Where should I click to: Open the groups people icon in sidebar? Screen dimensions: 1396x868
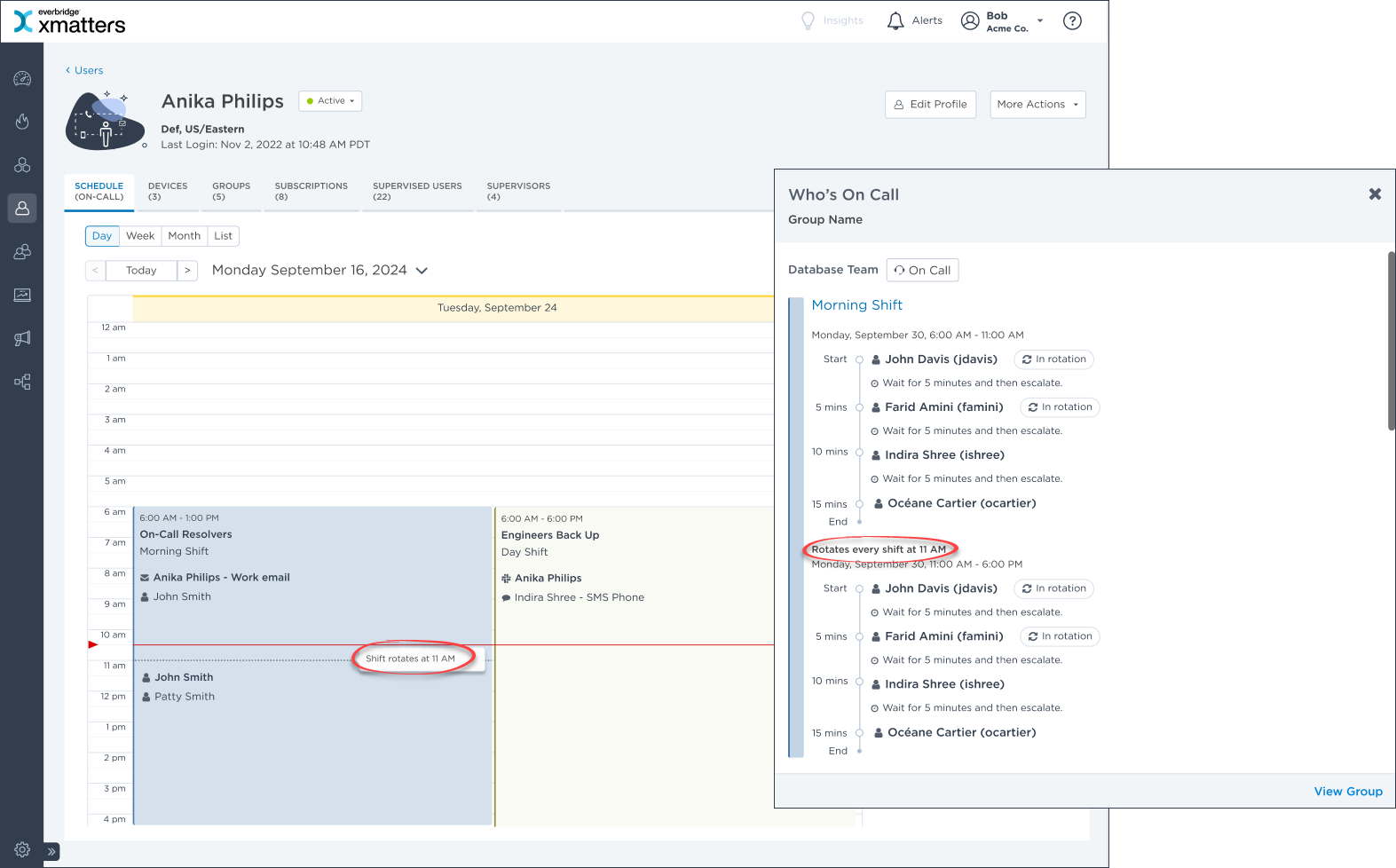[x=22, y=252]
